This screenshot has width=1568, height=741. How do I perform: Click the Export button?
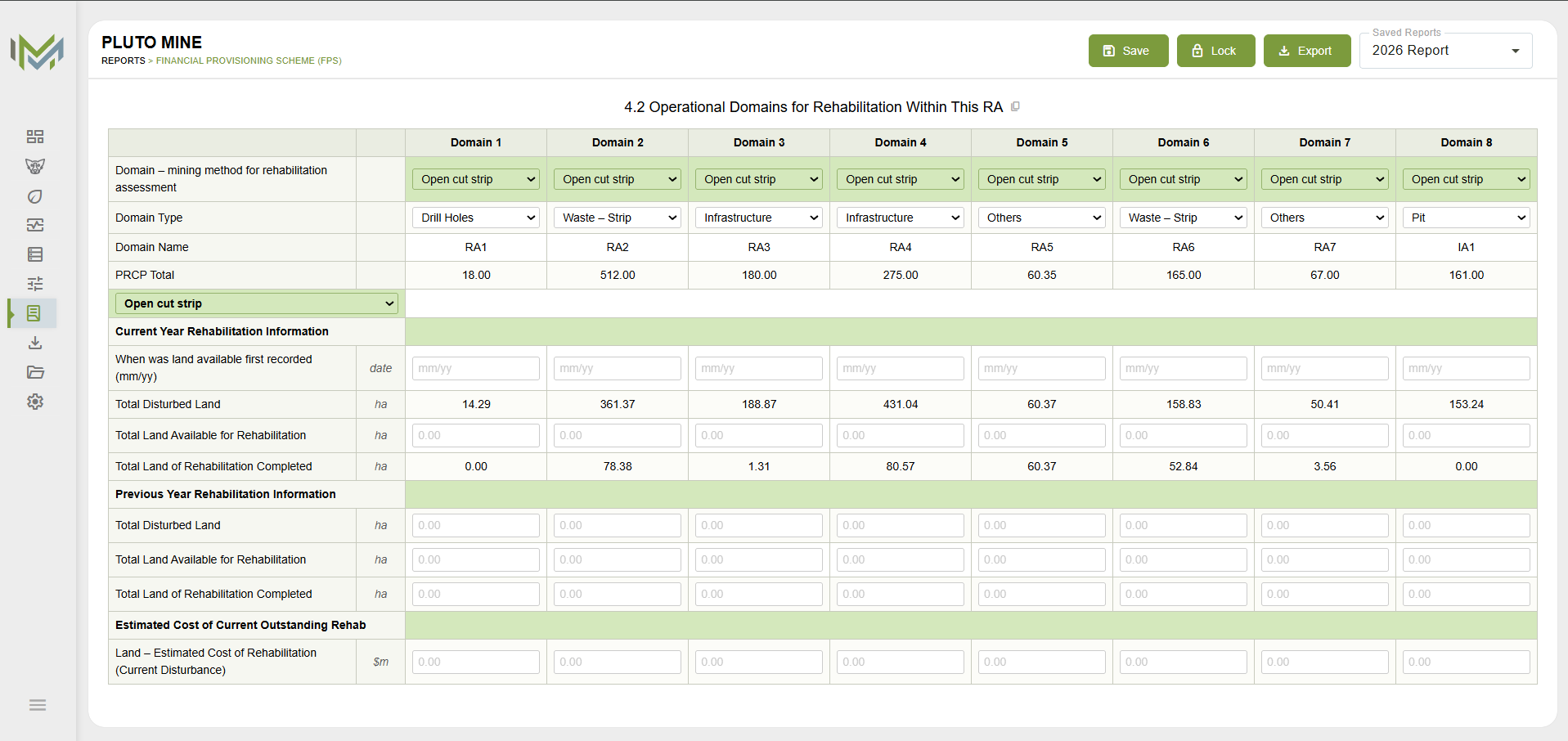click(1307, 51)
